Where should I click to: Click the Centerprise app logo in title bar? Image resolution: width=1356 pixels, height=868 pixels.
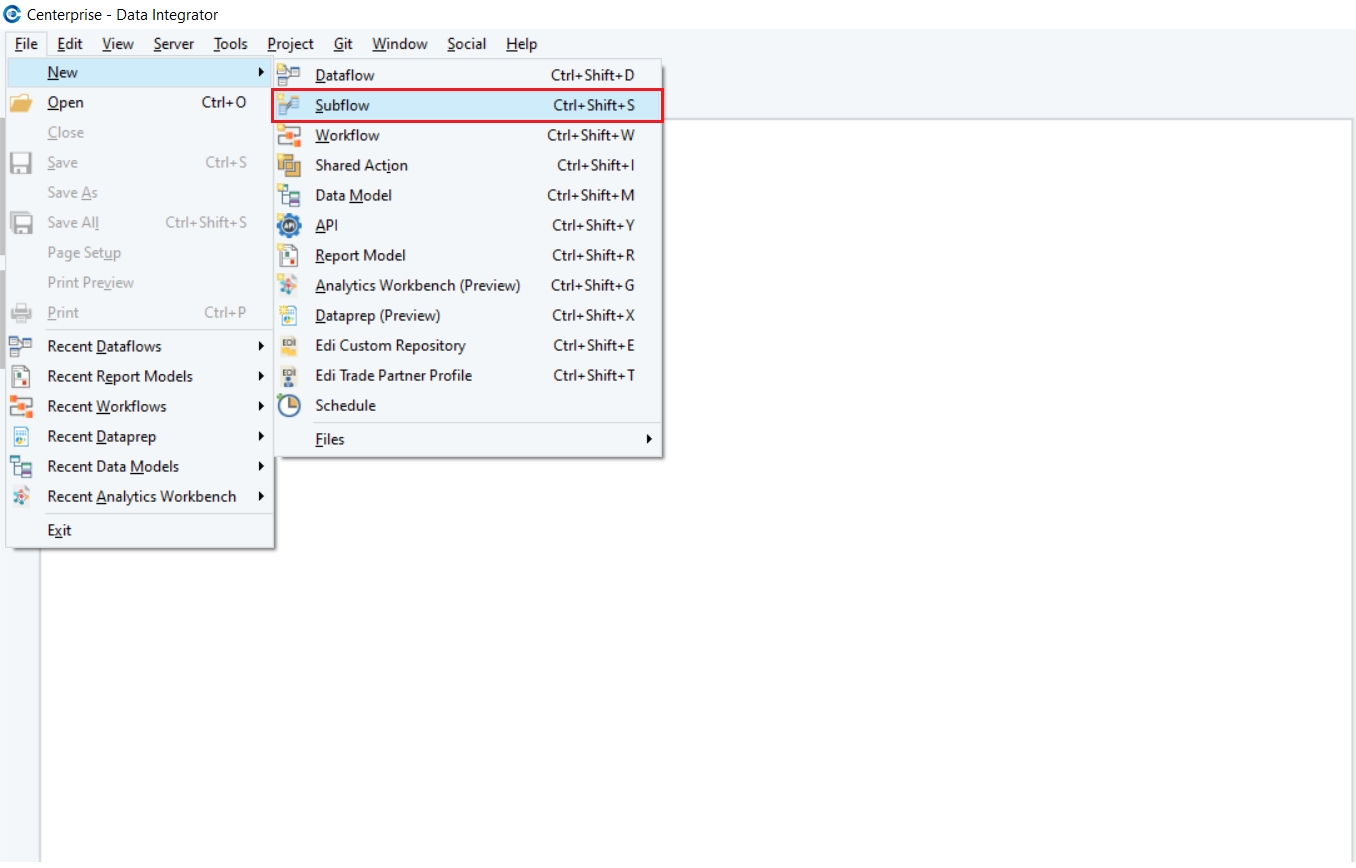coord(13,14)
